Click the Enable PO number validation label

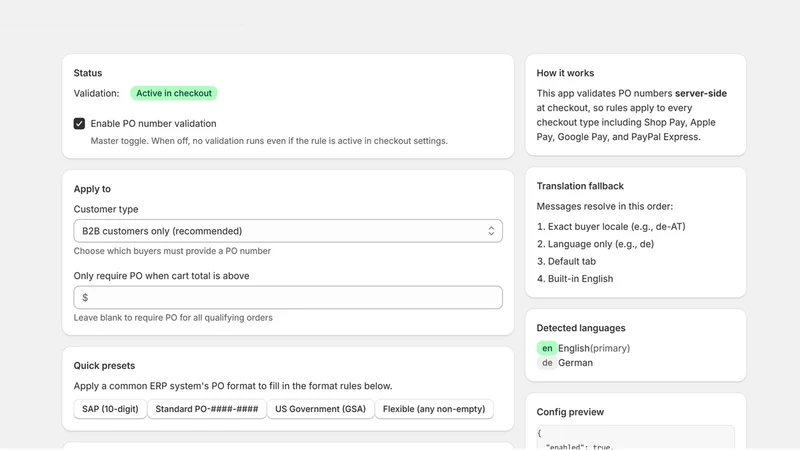click(154, 123)
